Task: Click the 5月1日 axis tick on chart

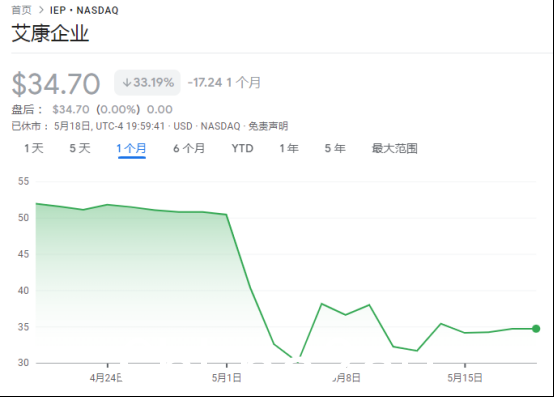Action: (226, 378)
